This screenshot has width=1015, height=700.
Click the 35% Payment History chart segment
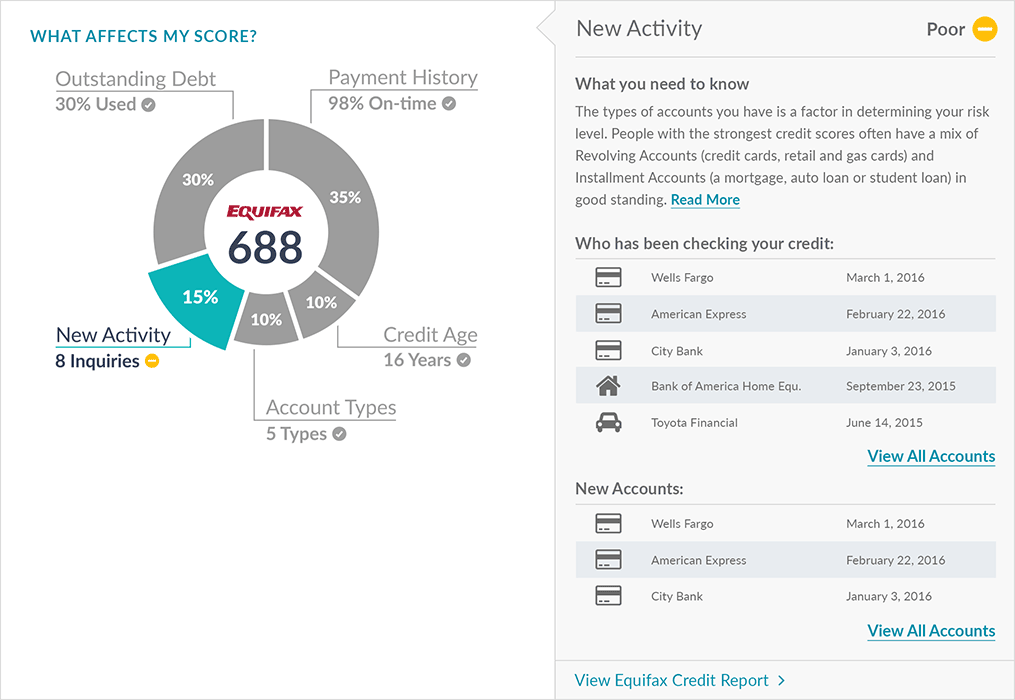[x=345, y=198]
